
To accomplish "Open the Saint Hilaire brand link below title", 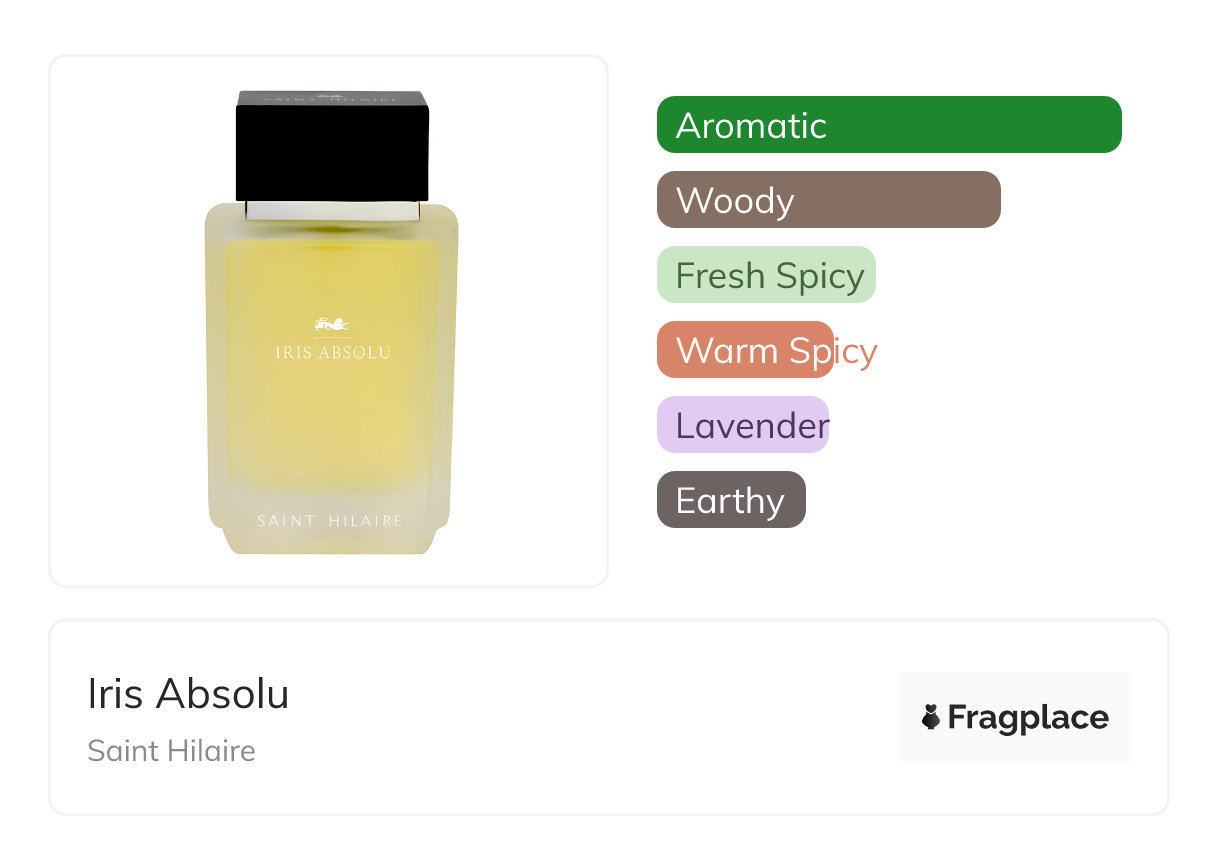I will tap(171, 751).
